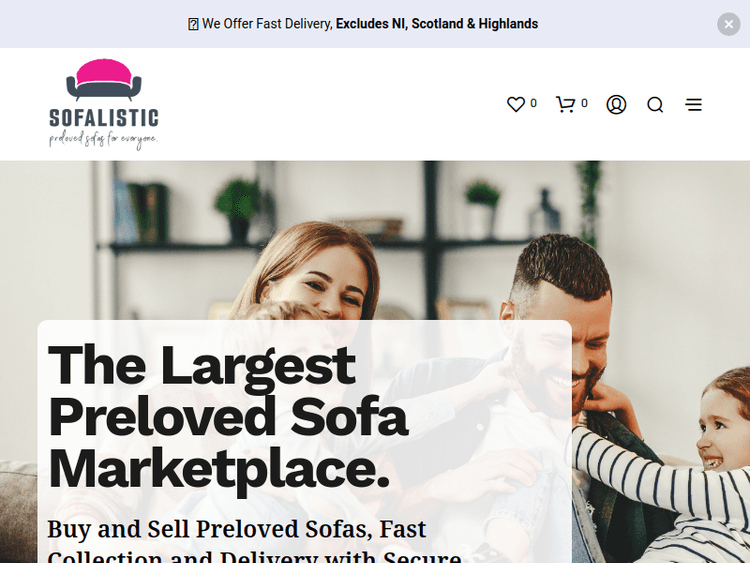The image size is (750, 563).
Task: Click the boxed question-mark icon in banner
Action: (x=193, y=24)
